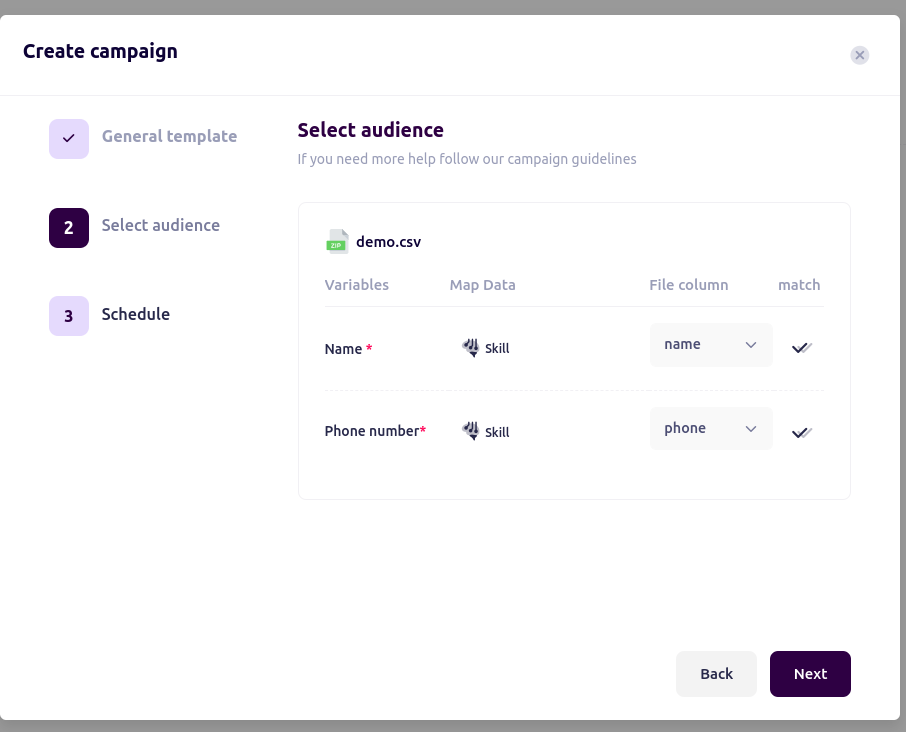This screenshot has height=732, width=906.
Task: Click the campaign guidelines help text
Action: point(467,159)
